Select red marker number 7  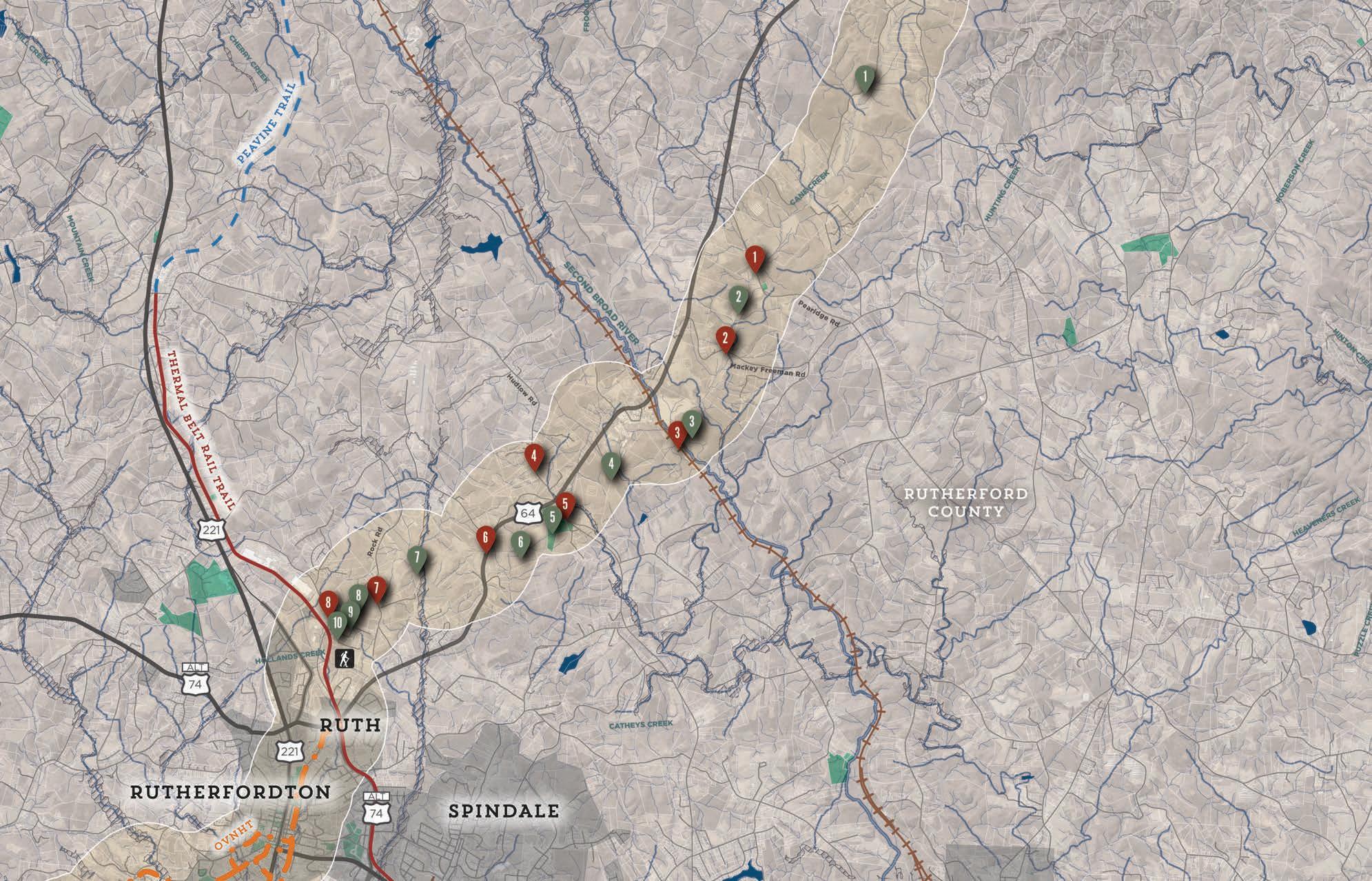click(376, 589)
